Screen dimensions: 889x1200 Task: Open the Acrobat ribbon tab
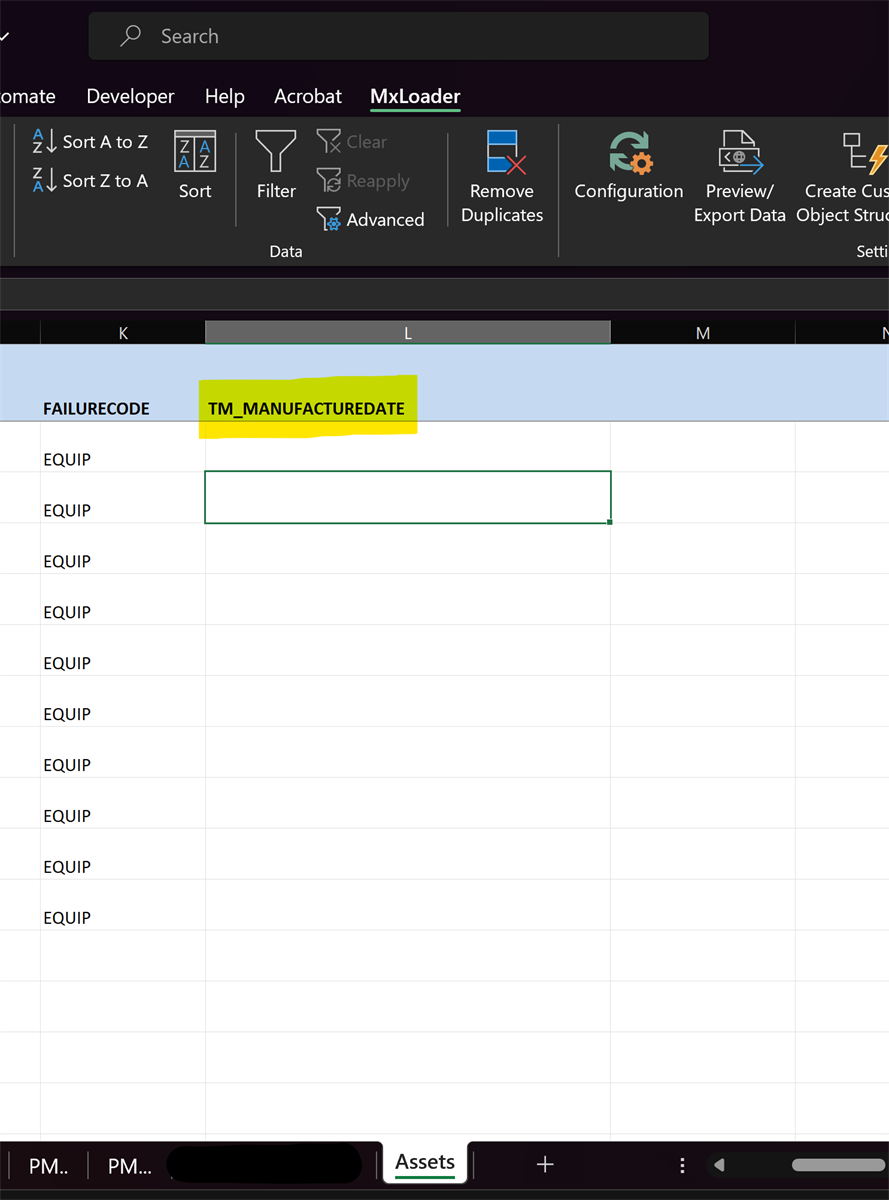(307, 96)
